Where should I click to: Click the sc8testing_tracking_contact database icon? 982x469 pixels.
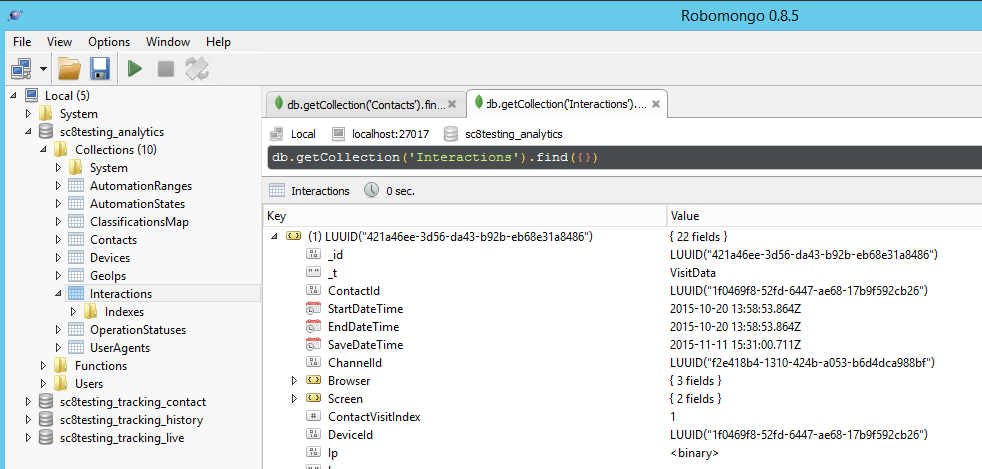coord(46,401)
